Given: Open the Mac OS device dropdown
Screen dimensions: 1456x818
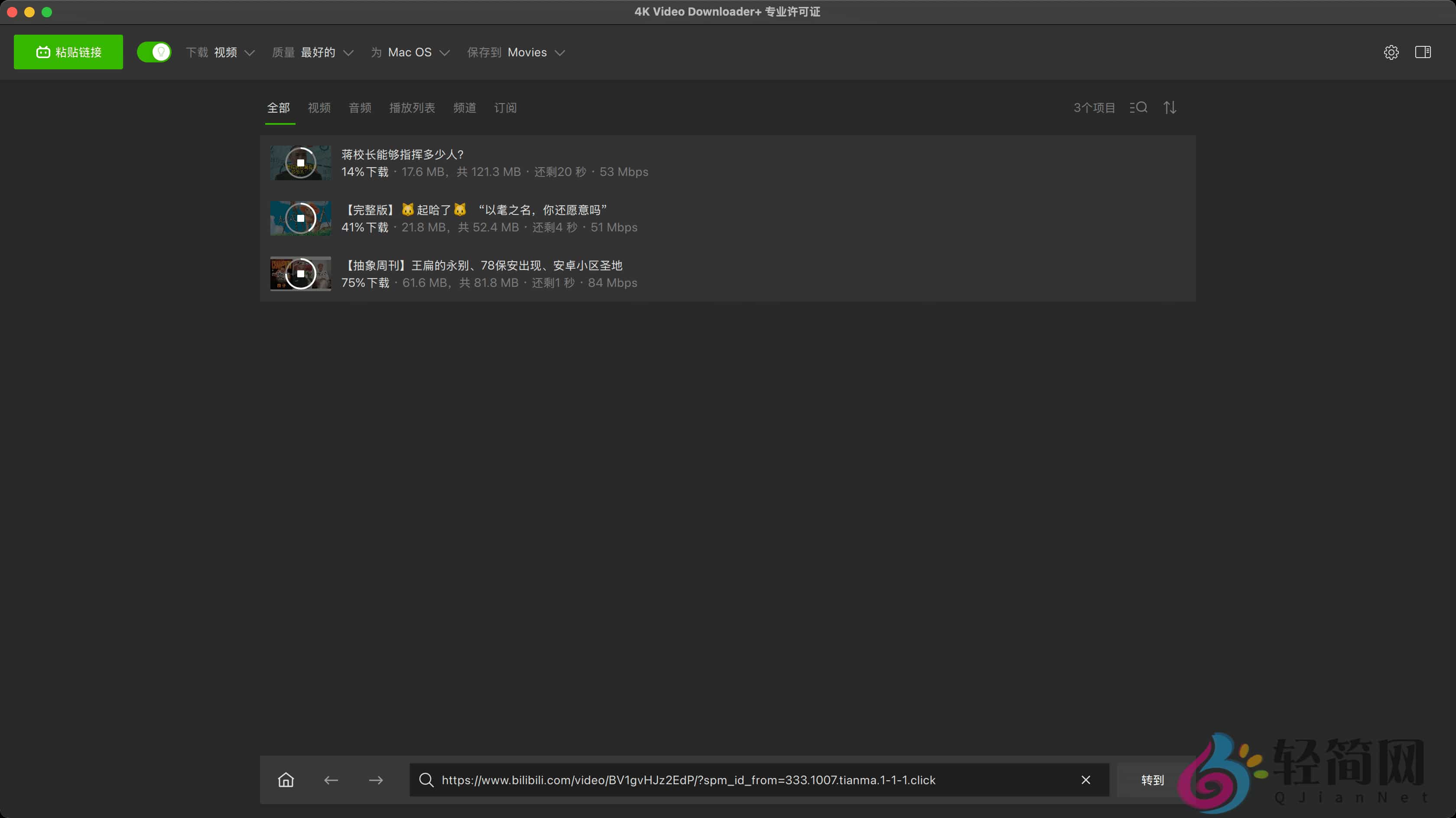Looking at the screenshot, I should [x=410, y=52].
